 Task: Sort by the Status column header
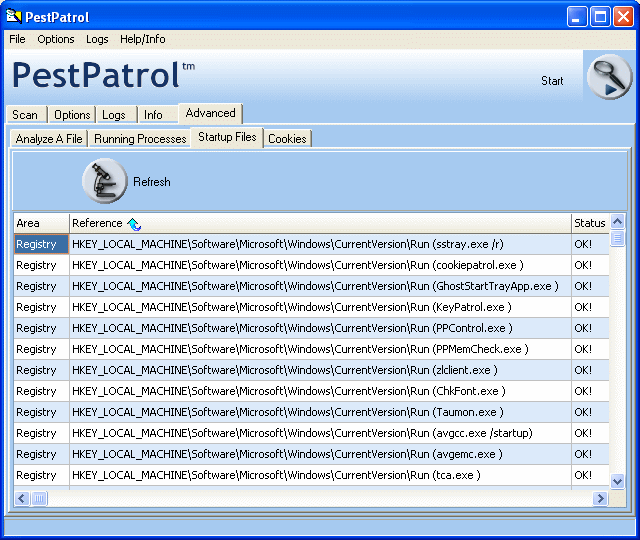click(x=590, y=223)
